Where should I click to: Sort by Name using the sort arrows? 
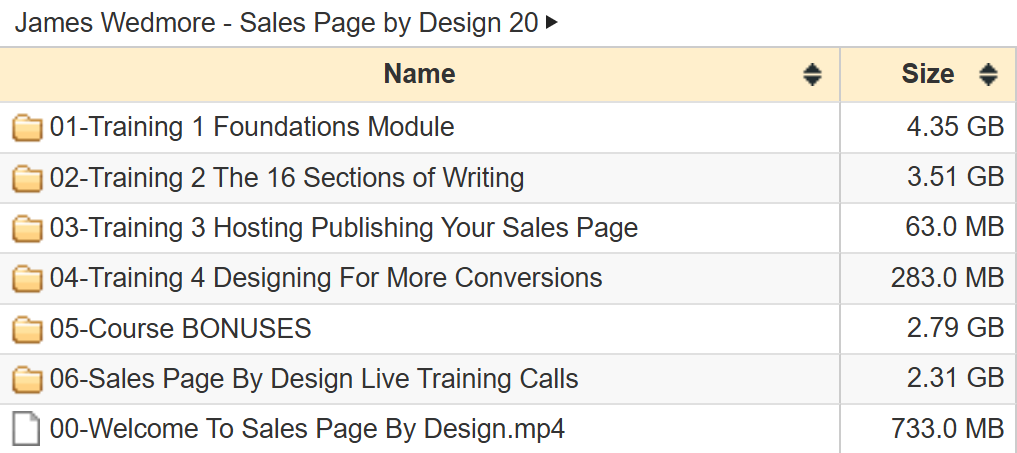(812, 75)
